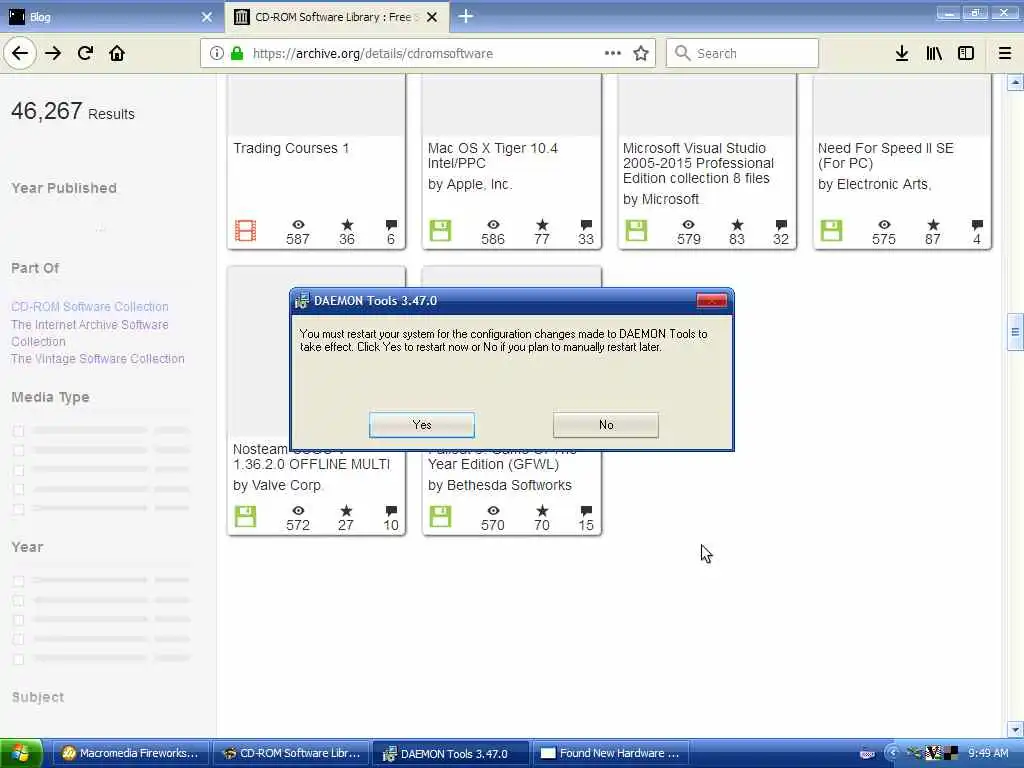Click the reviews bubble showing 32
Viewport: 1024px width, 768px height.
pos(781,225)
